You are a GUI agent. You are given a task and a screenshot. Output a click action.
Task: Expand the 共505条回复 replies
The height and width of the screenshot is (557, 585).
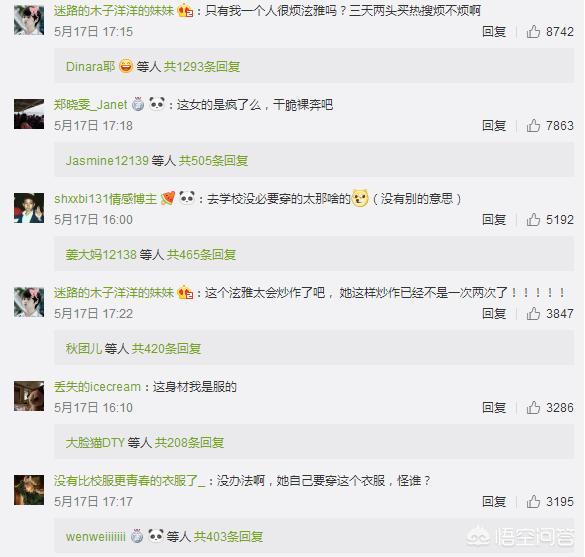click(213, 161)
